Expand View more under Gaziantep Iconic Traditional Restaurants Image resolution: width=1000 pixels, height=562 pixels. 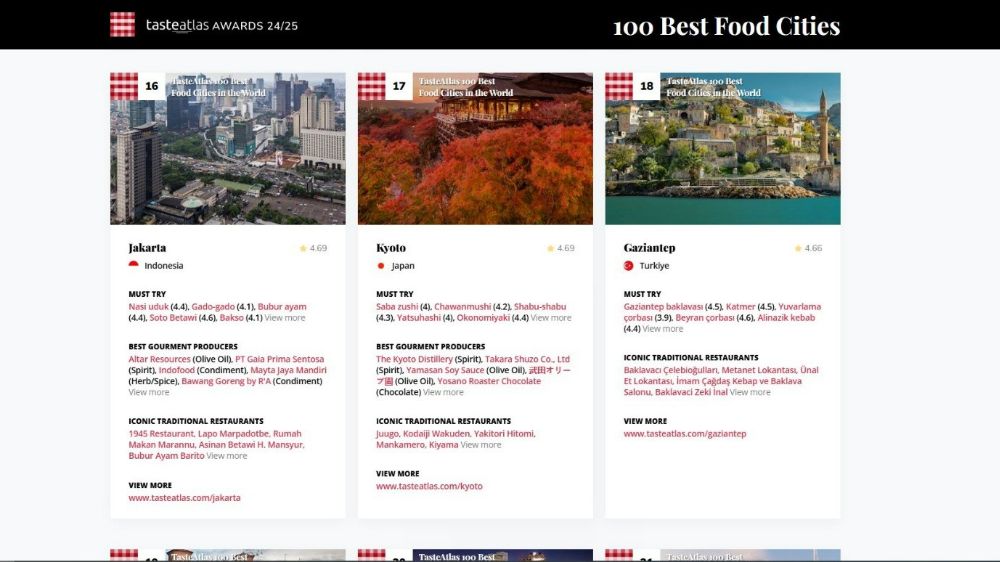click(750, 392)
